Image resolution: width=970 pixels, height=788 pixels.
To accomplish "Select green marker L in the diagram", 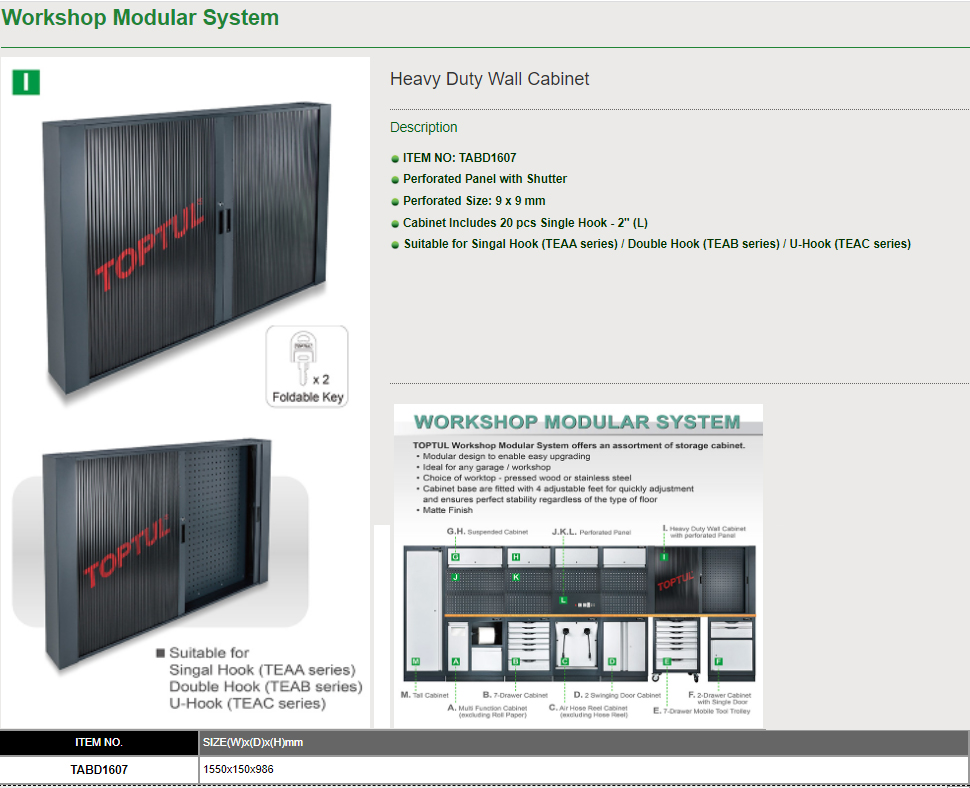I will point(563,599).
